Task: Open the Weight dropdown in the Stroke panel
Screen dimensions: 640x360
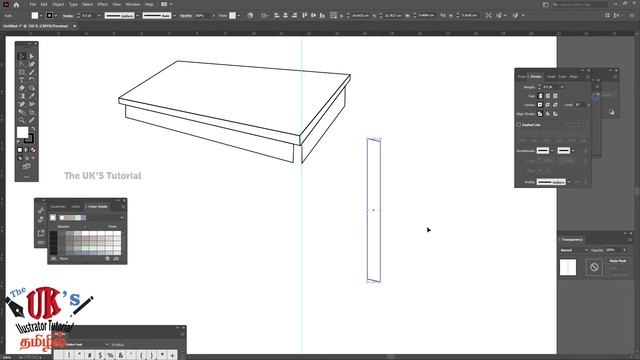Action: [562, 87]
